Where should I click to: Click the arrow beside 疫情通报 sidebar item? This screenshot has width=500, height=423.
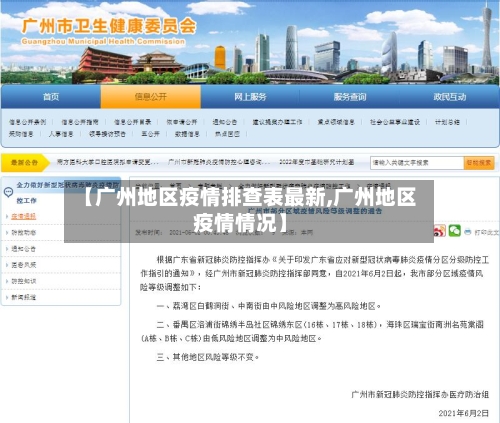pos(7,216)
